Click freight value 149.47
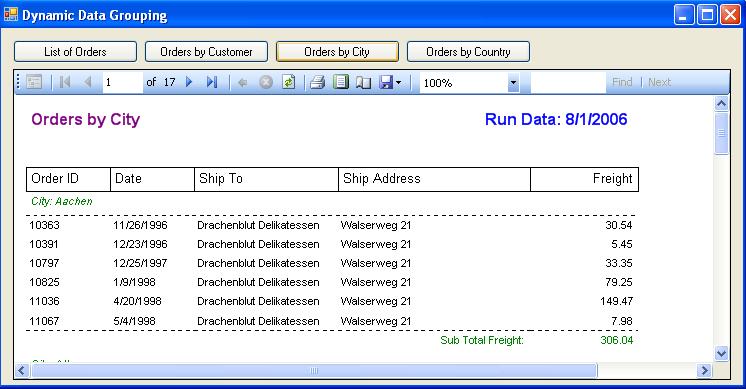 coord(616,301)
